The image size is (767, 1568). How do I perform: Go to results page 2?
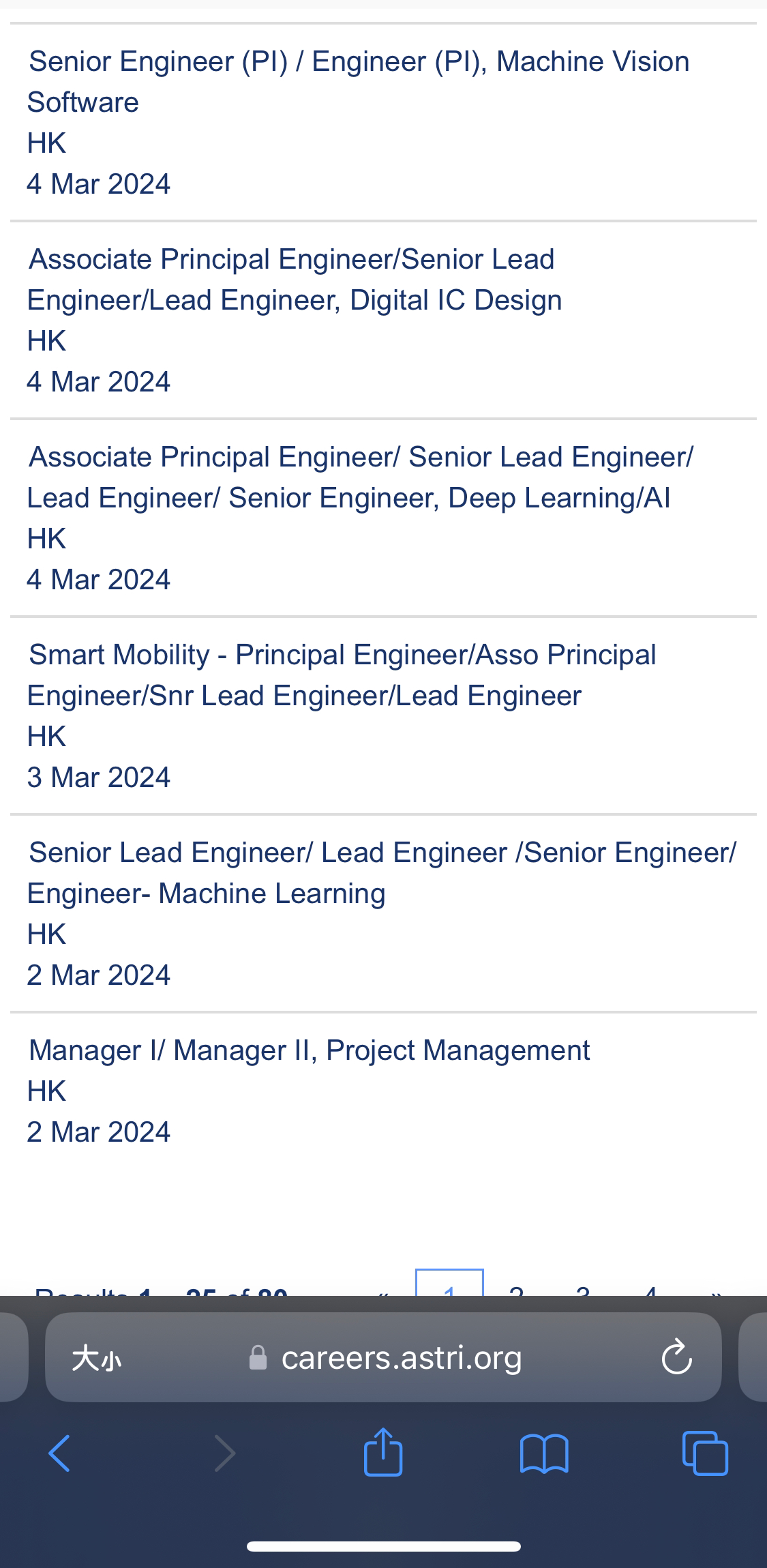tap(516, 1288)
